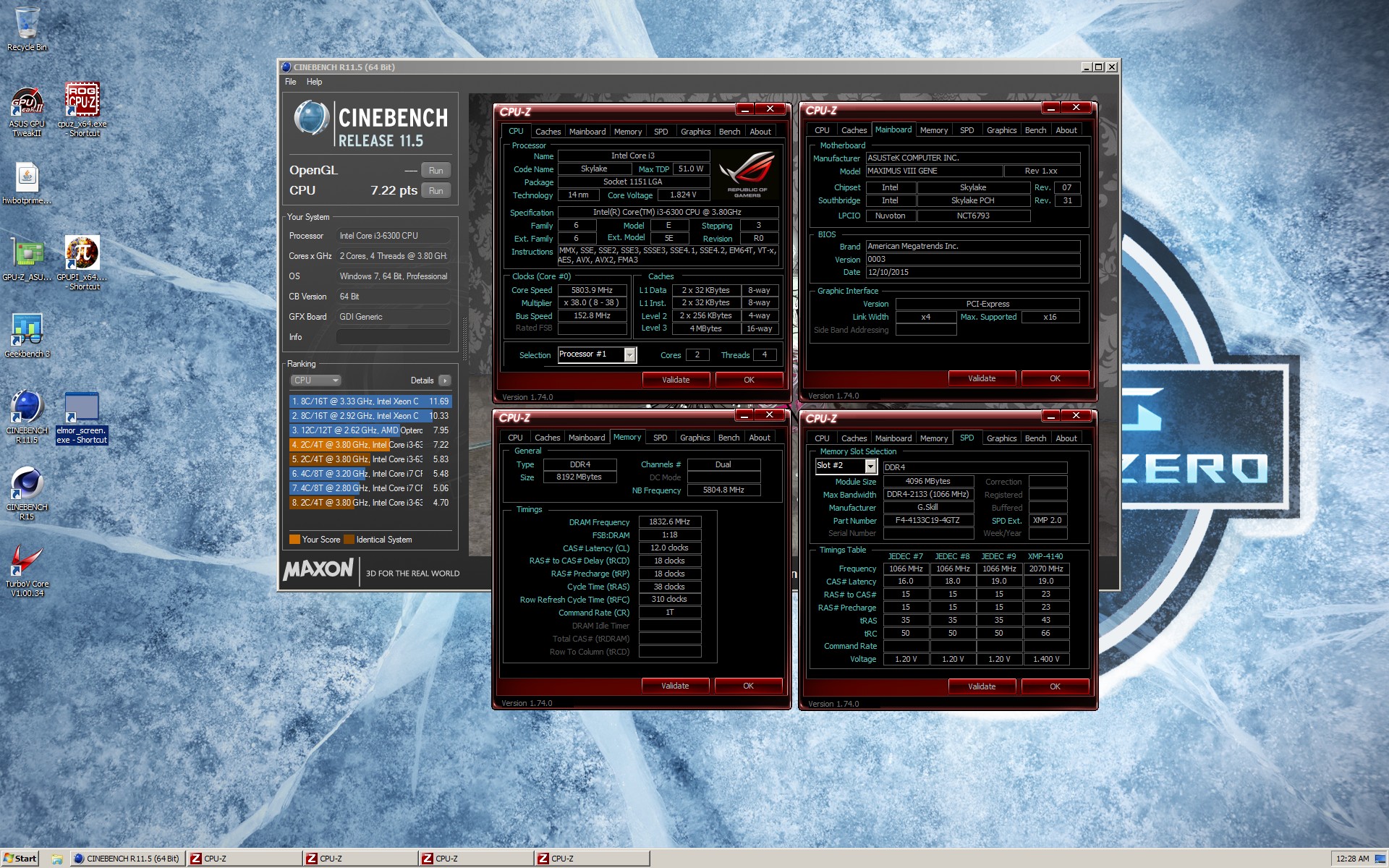Image resolution: width=1389 pixels, height=868 pixels.
Task: Select the elmor_screen.exe shortcut icon
Action: (x=82, y=418)
